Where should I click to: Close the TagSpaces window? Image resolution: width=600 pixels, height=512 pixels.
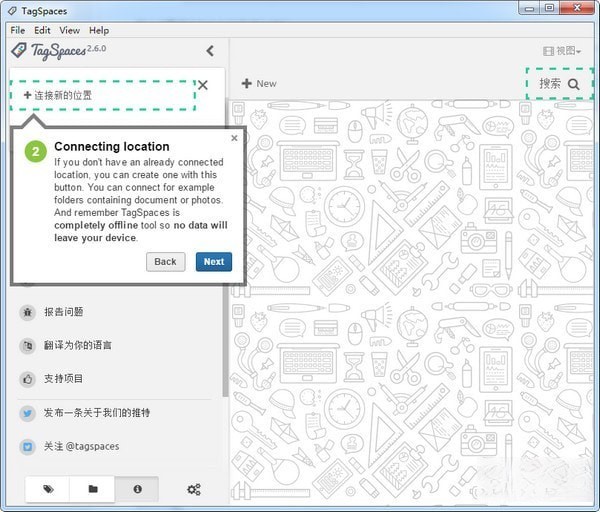point(577,8)
